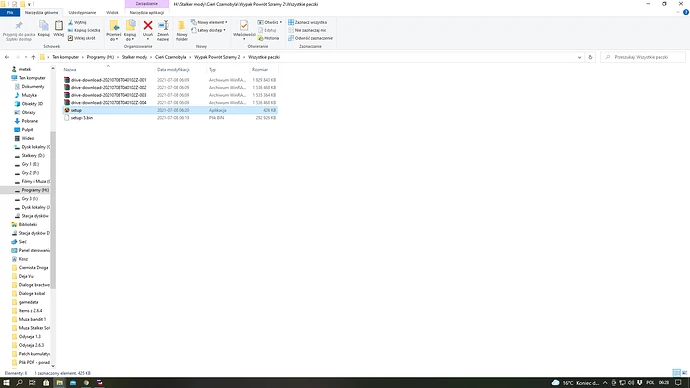This screenshot has height=388, width=690.
Task: Show hidden tray icons chevron
Action: [605, 383]
